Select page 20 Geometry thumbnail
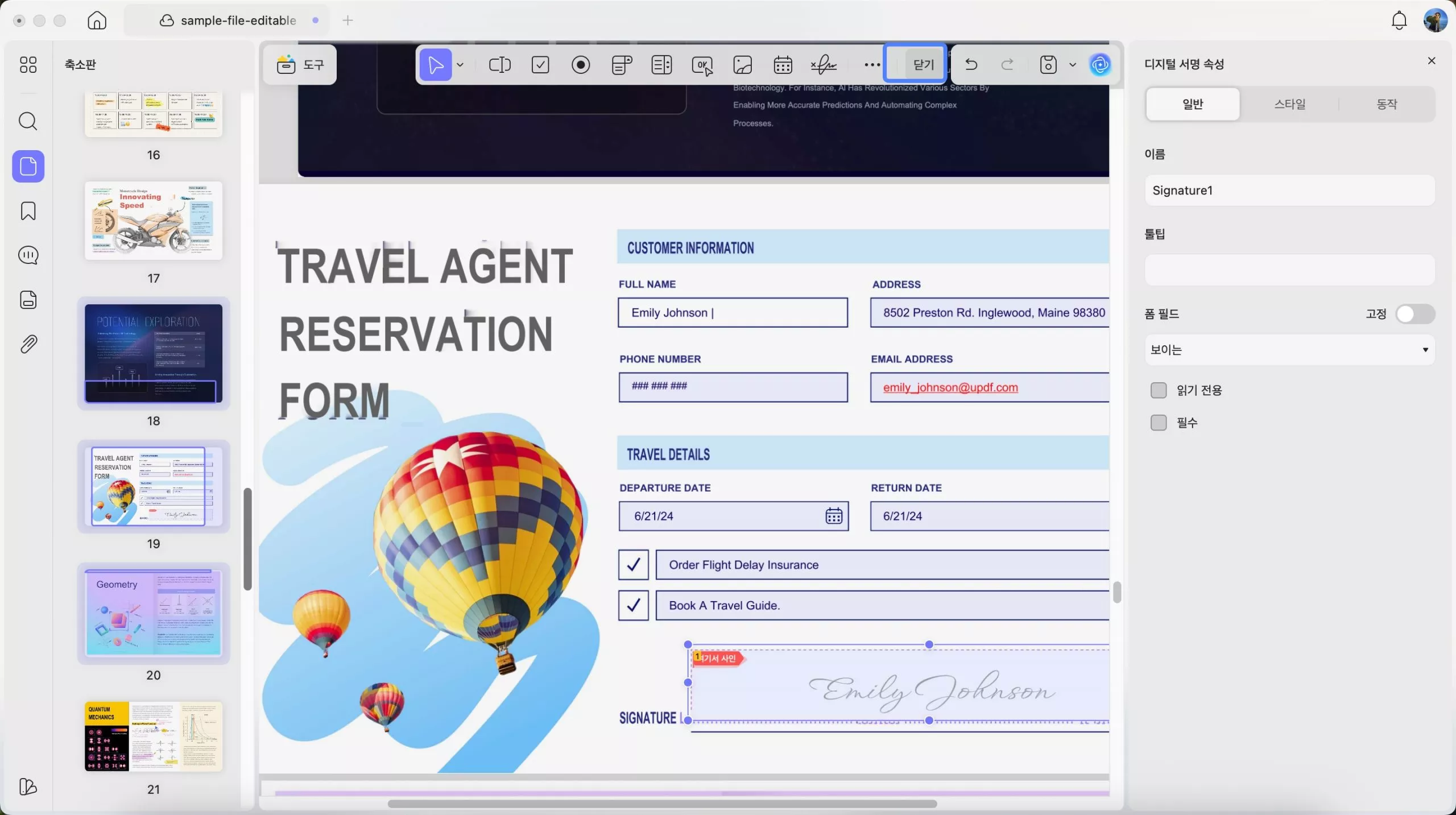The width and height of the screenshot is (1456, 815). click(154, 613)
